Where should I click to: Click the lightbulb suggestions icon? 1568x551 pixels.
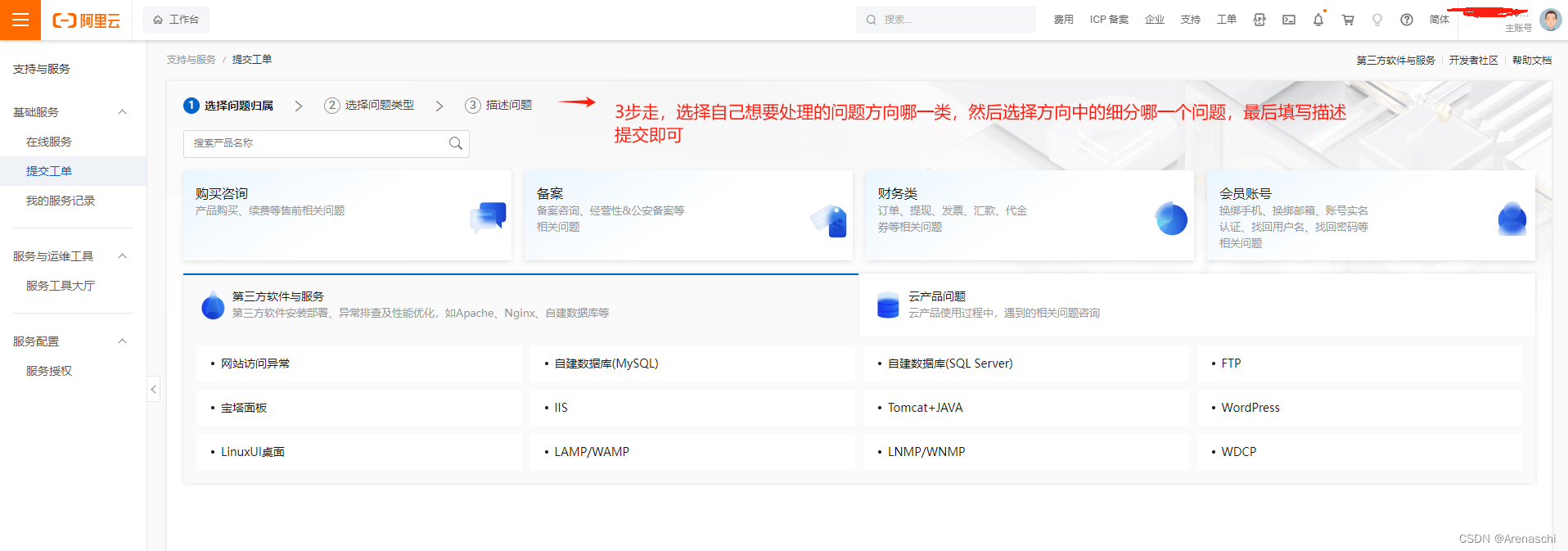point(1377,20)
